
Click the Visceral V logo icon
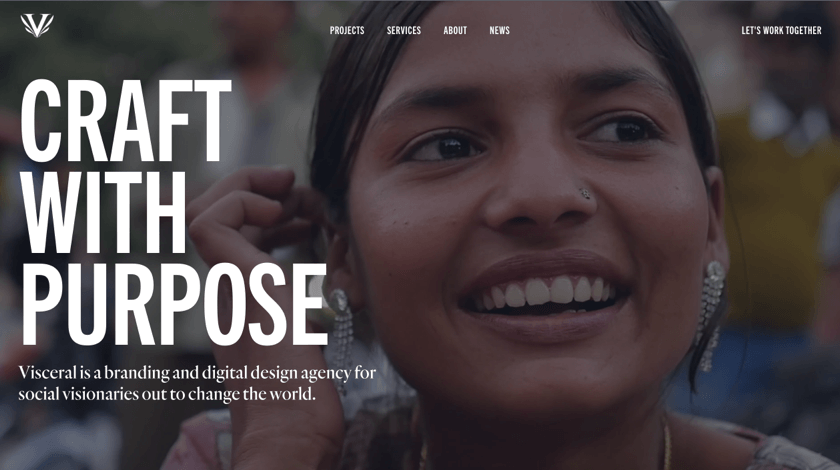point(37,26)
